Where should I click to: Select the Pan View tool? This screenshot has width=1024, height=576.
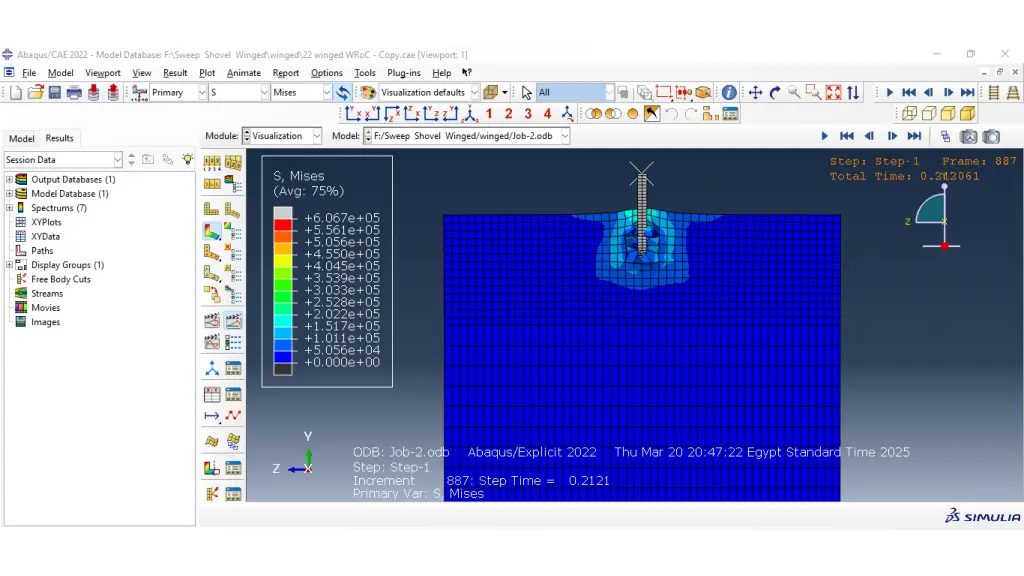pyautogui.click(x=756, y=93)
